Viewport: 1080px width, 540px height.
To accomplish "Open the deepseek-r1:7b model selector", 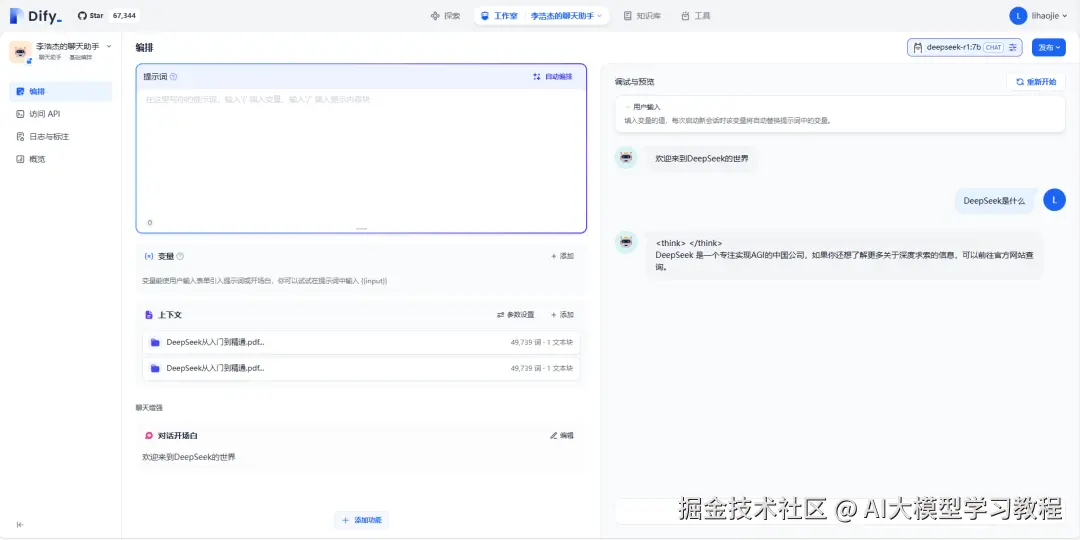I will [965, 48].
